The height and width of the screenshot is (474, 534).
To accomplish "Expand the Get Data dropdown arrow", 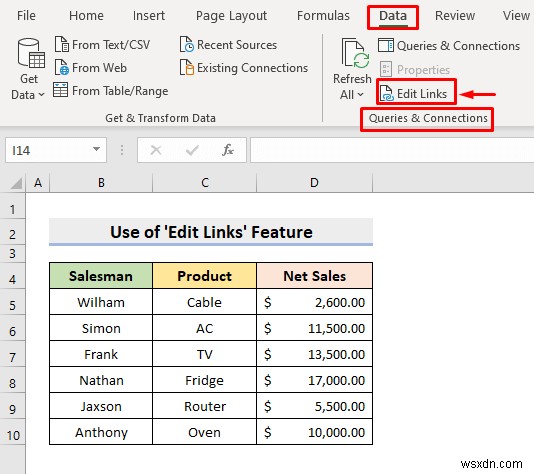I will (x=41, y=95).
